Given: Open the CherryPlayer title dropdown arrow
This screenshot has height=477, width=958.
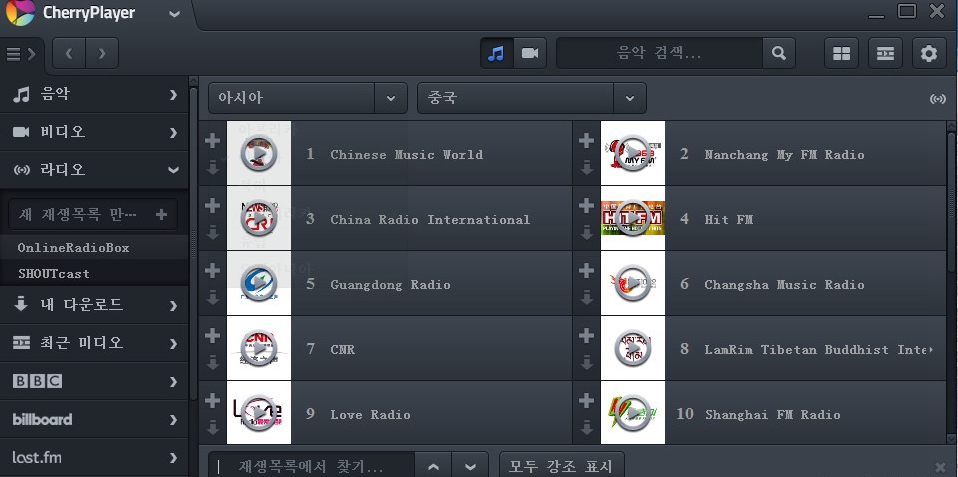Looking at the screenshot, I should tap(175, 13).
